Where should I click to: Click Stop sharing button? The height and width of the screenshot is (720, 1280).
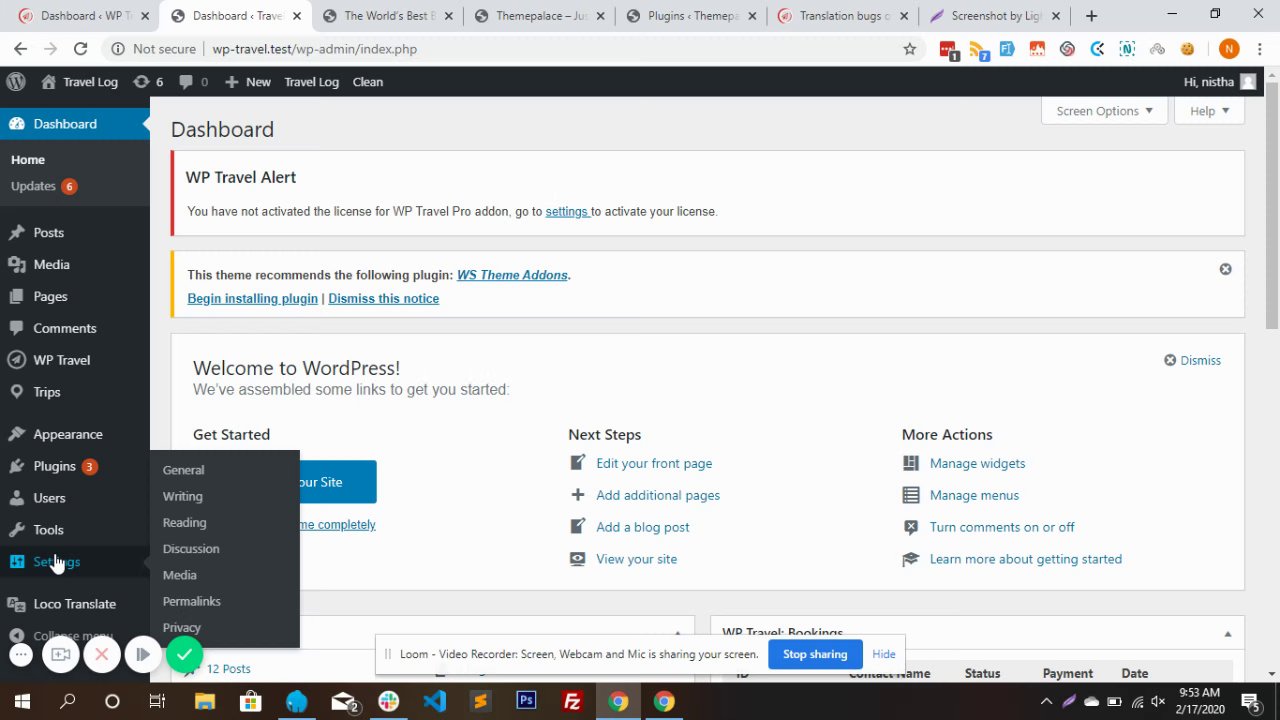click(x=815, y=654)
